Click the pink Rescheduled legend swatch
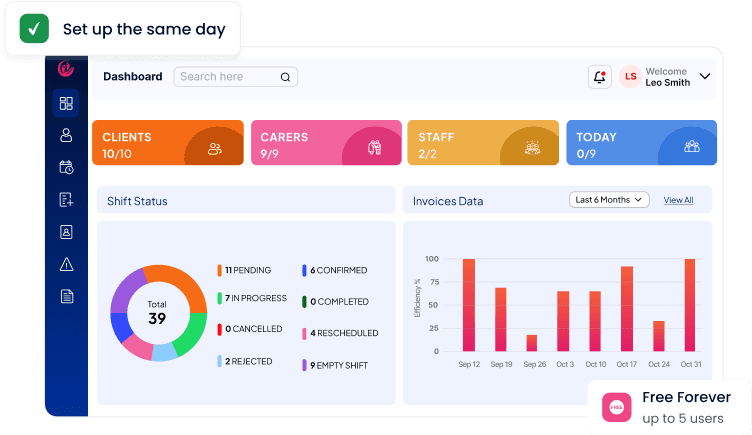This screenshot has width=752, height=435. click(x=304, y=334)
